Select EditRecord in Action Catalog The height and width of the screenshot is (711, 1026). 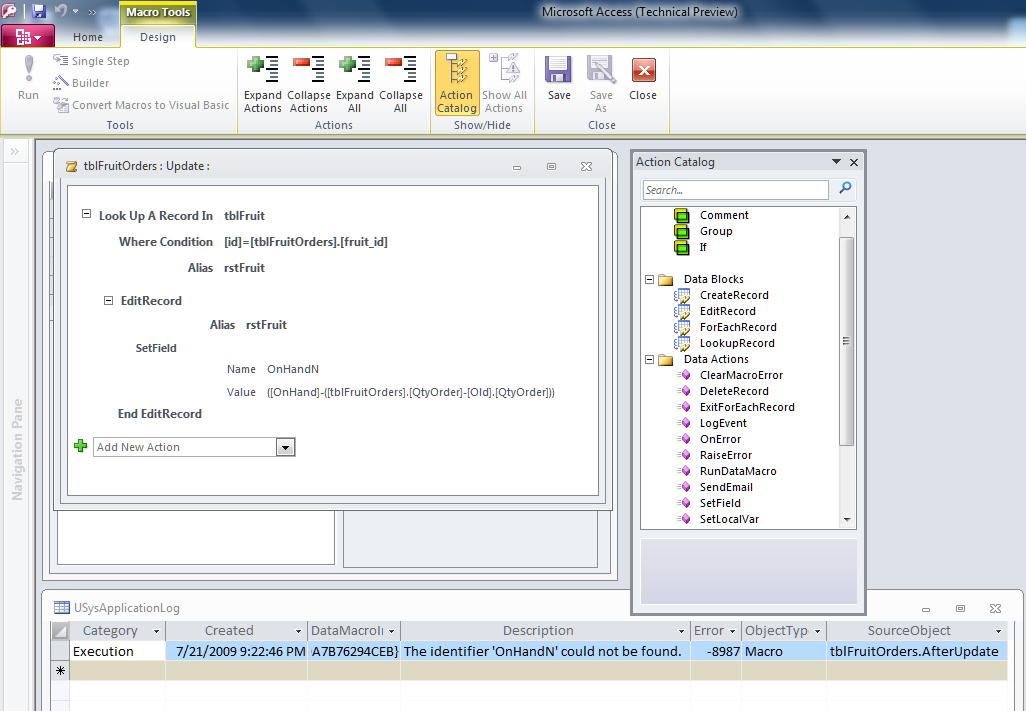click(x=728, y=311)
